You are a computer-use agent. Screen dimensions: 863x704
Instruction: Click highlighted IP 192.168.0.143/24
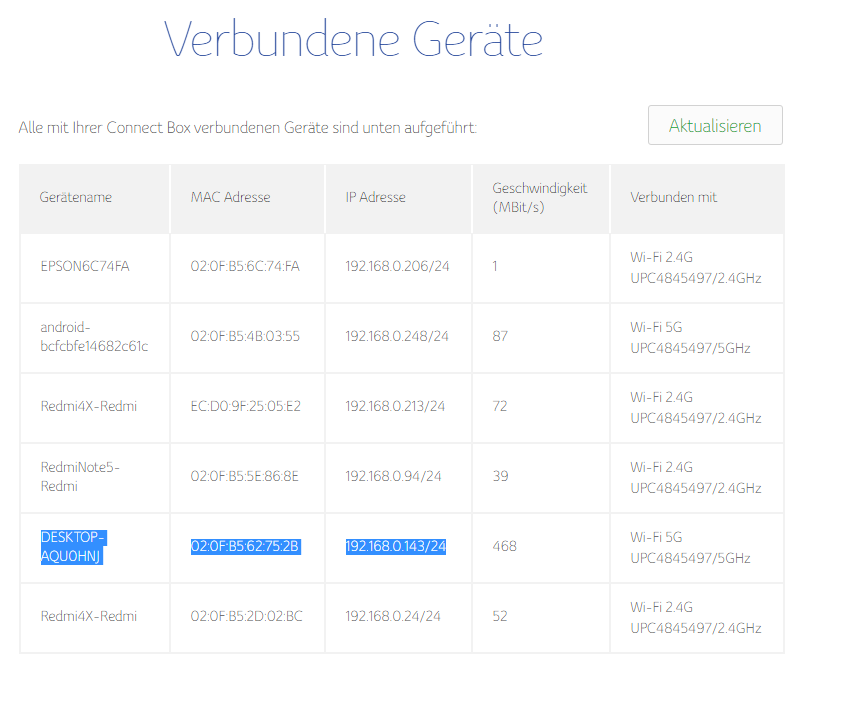click(396, 546)
